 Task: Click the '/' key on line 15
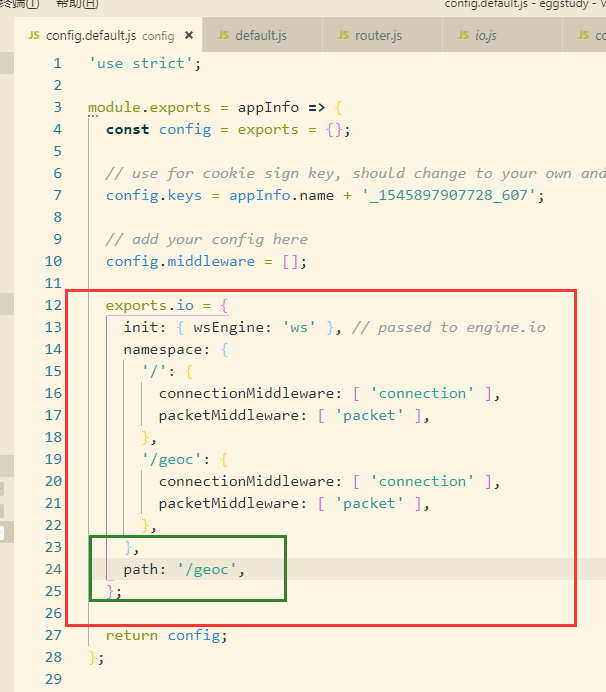tap(154, 372)
